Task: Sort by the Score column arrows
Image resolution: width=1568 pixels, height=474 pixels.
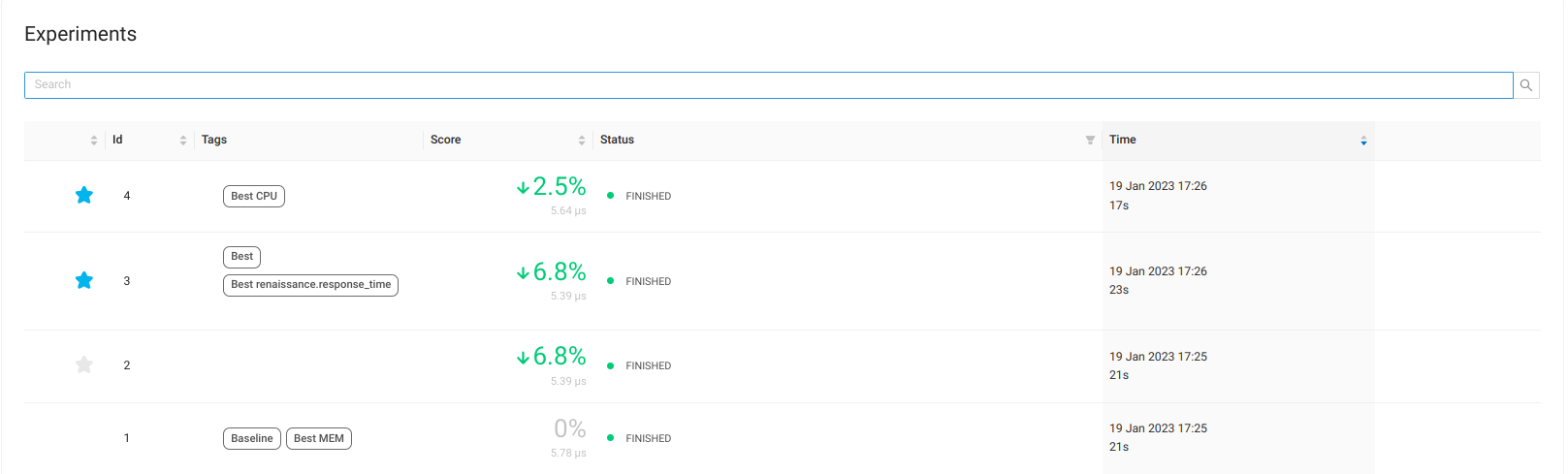Action: point(582,141)
